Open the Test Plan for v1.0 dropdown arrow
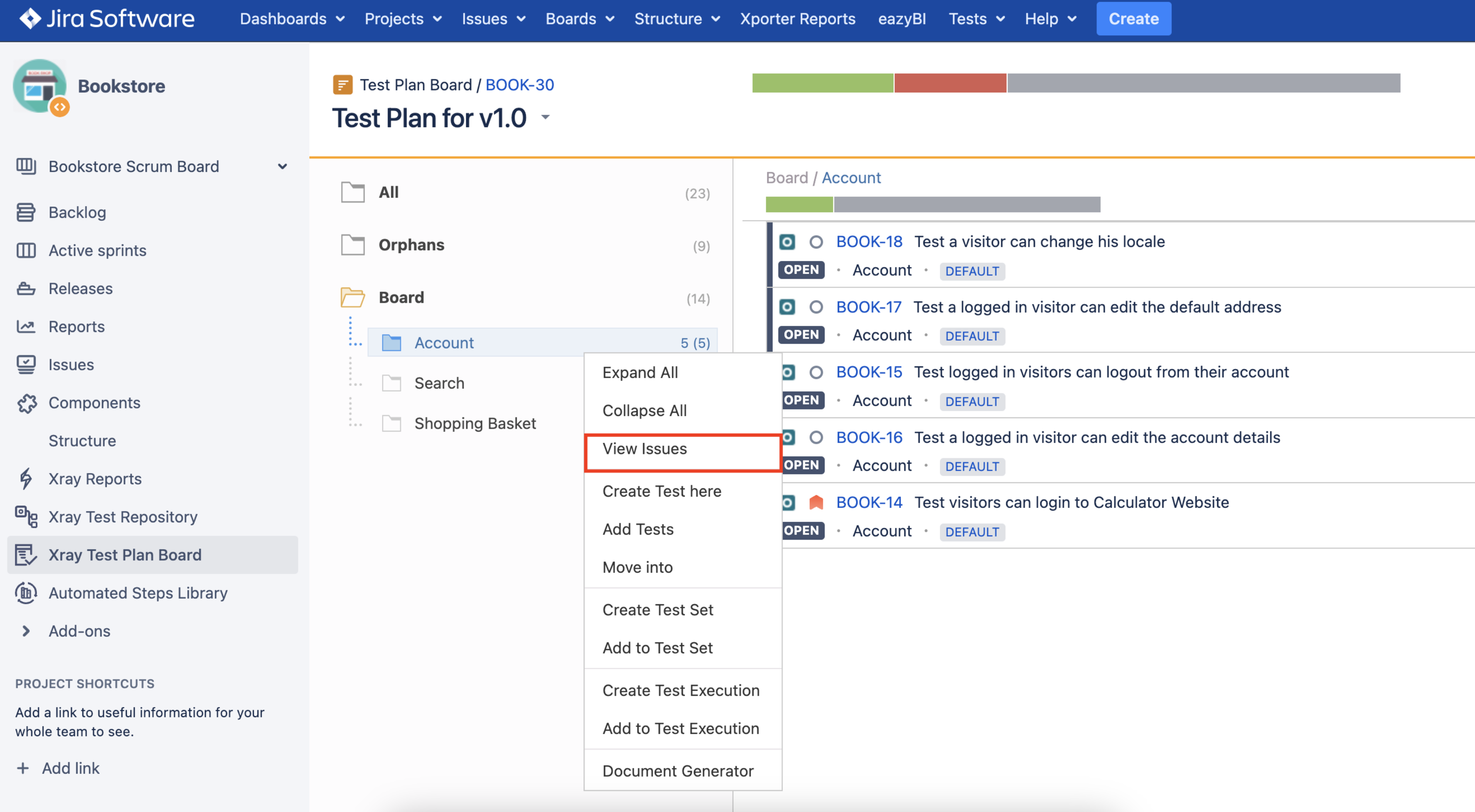This screenshot has height=812, width=1475. [545, 117]
